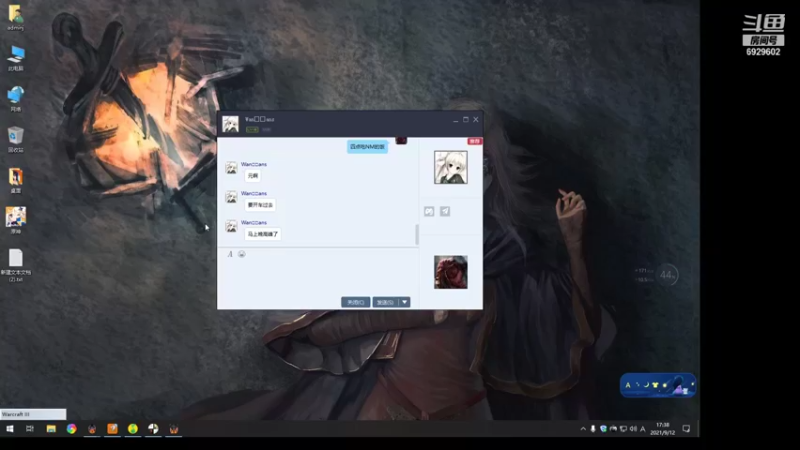Viewport: 800px width, 450px height.
Task: Click the blue outgoing message bubble
Action: point(367,147)
